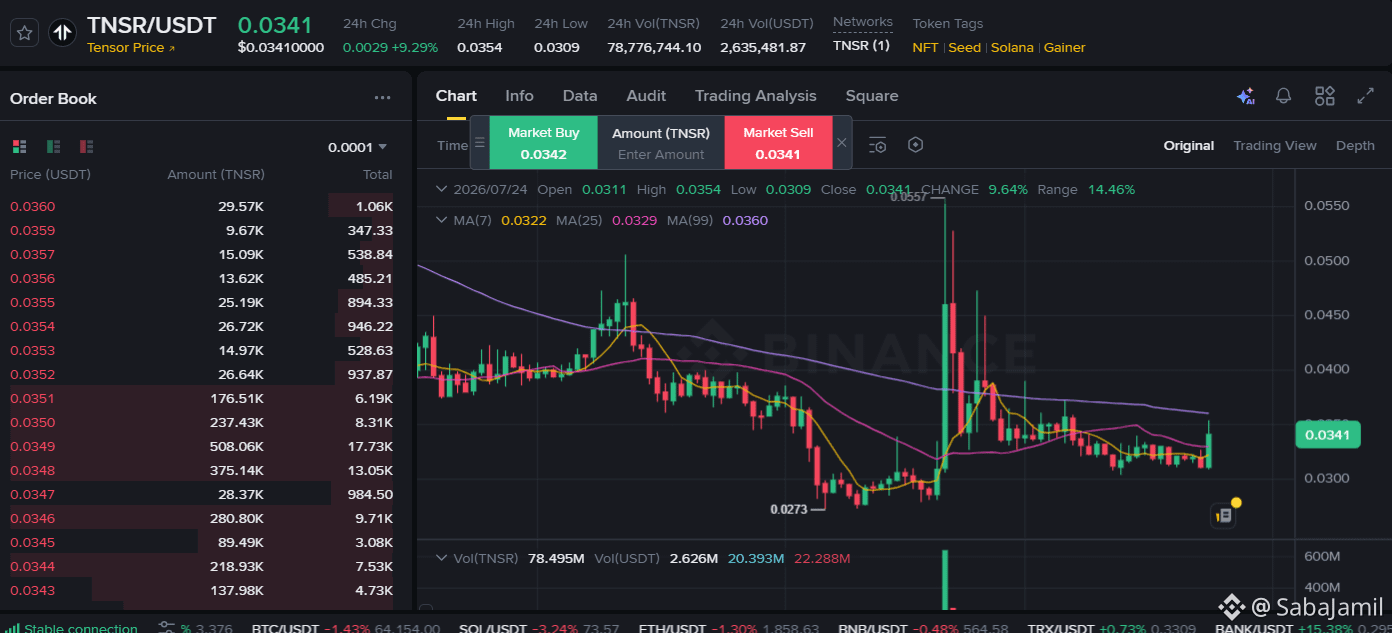Select the 0.0349 order book price

[32, 446]
